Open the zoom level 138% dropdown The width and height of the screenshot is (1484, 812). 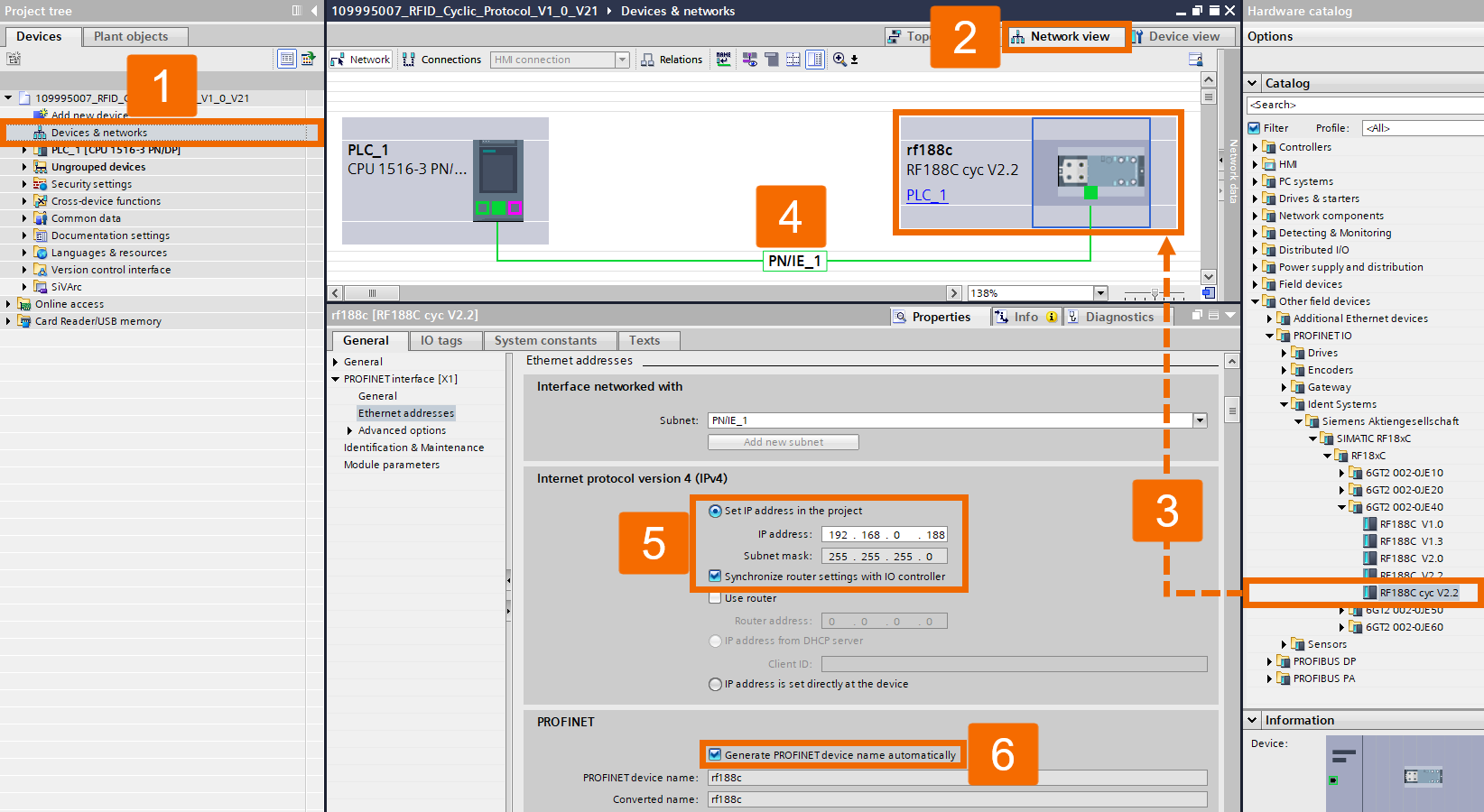click(x=1100, y=293)
